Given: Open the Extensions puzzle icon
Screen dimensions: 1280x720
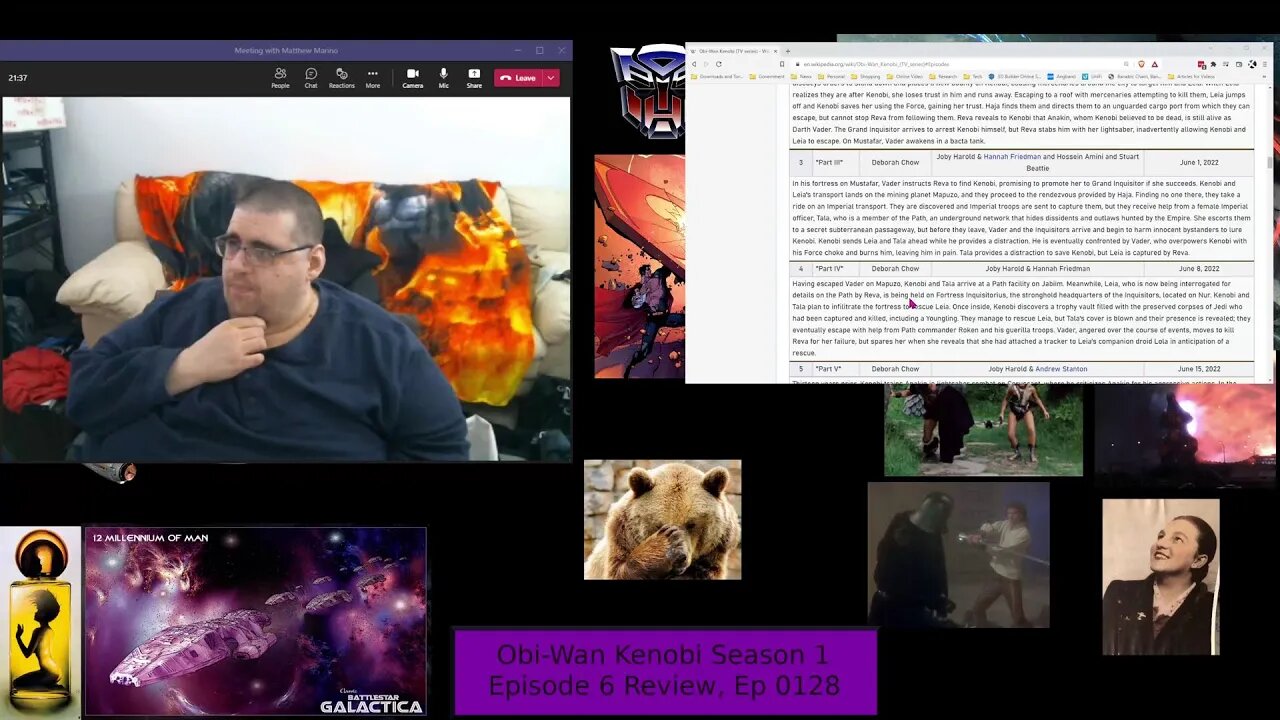Looking at the screenshot, I should pyautogui.click(x=1213, y=64).
